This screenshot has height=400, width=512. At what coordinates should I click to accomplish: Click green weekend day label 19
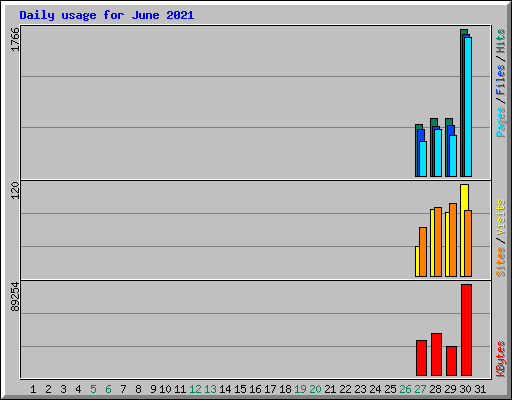pos(300,389)
